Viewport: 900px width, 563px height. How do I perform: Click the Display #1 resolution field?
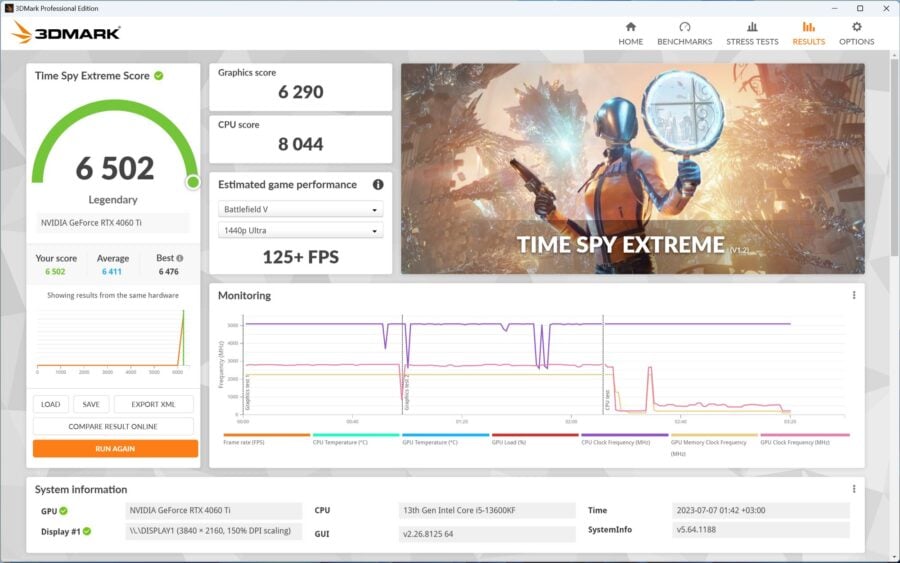(214, 531)
